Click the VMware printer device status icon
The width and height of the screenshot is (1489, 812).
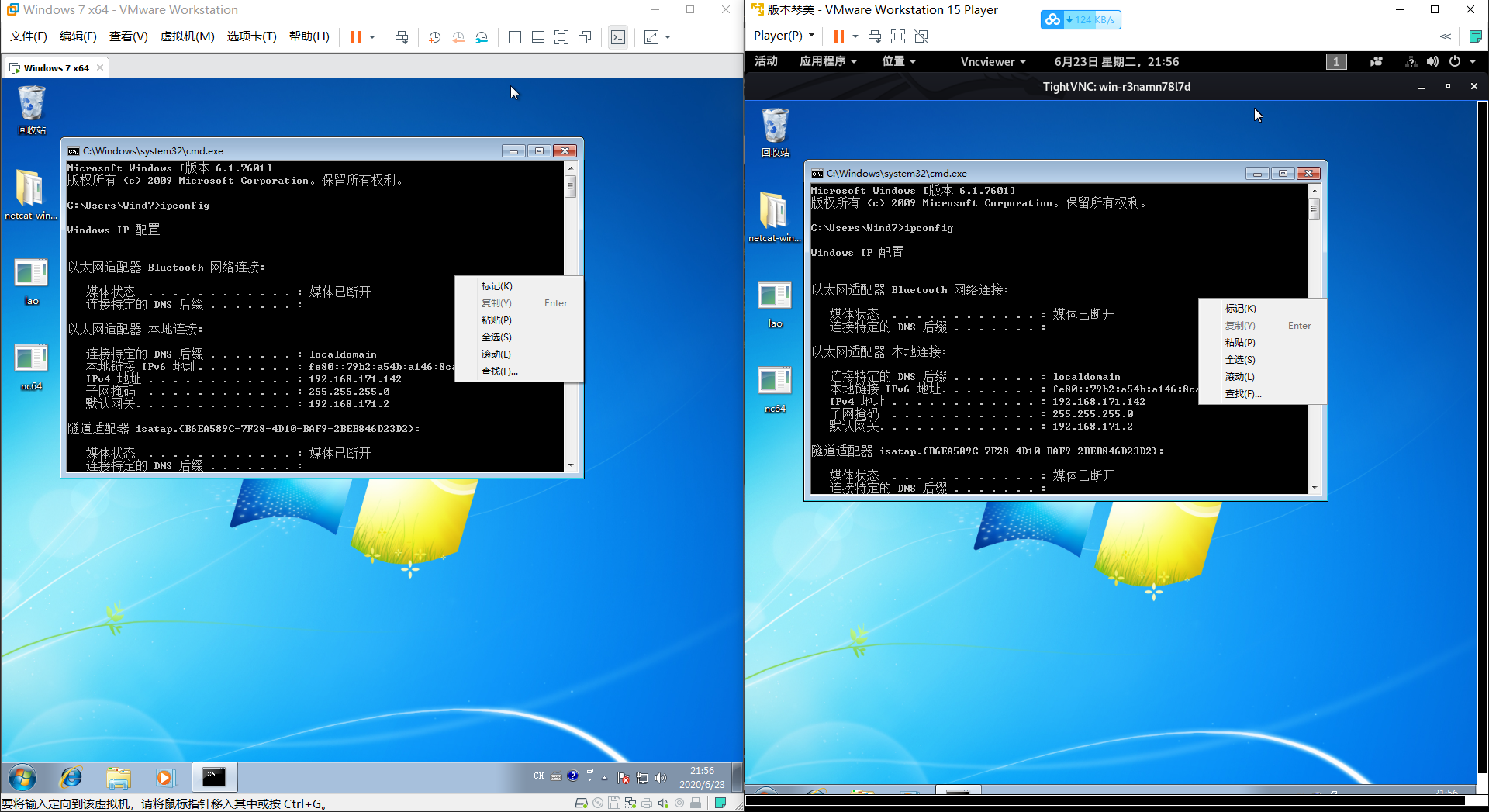(x=647, y=803)
